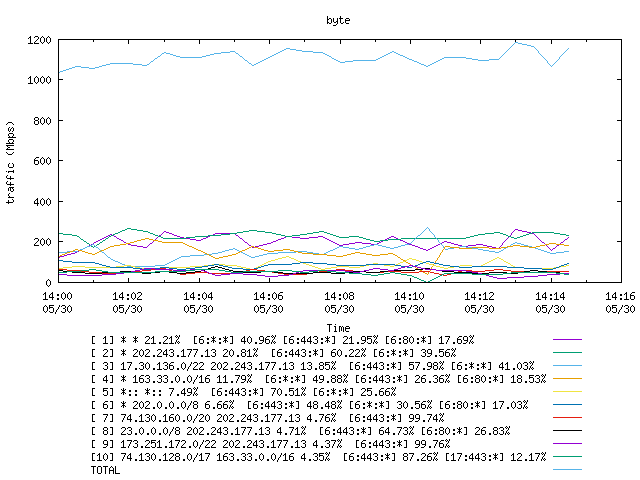Viewport: 640px width, 480px height.
Task: Click the y-axis tick value 400
Action: click(42, 202)
